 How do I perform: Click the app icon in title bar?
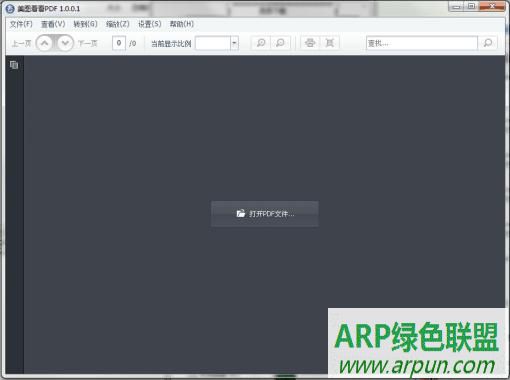coord(10,9)
